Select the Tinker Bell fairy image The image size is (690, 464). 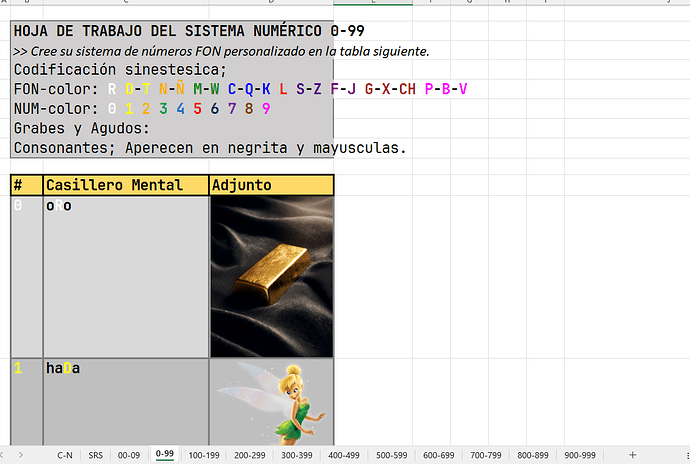(272, 402)
